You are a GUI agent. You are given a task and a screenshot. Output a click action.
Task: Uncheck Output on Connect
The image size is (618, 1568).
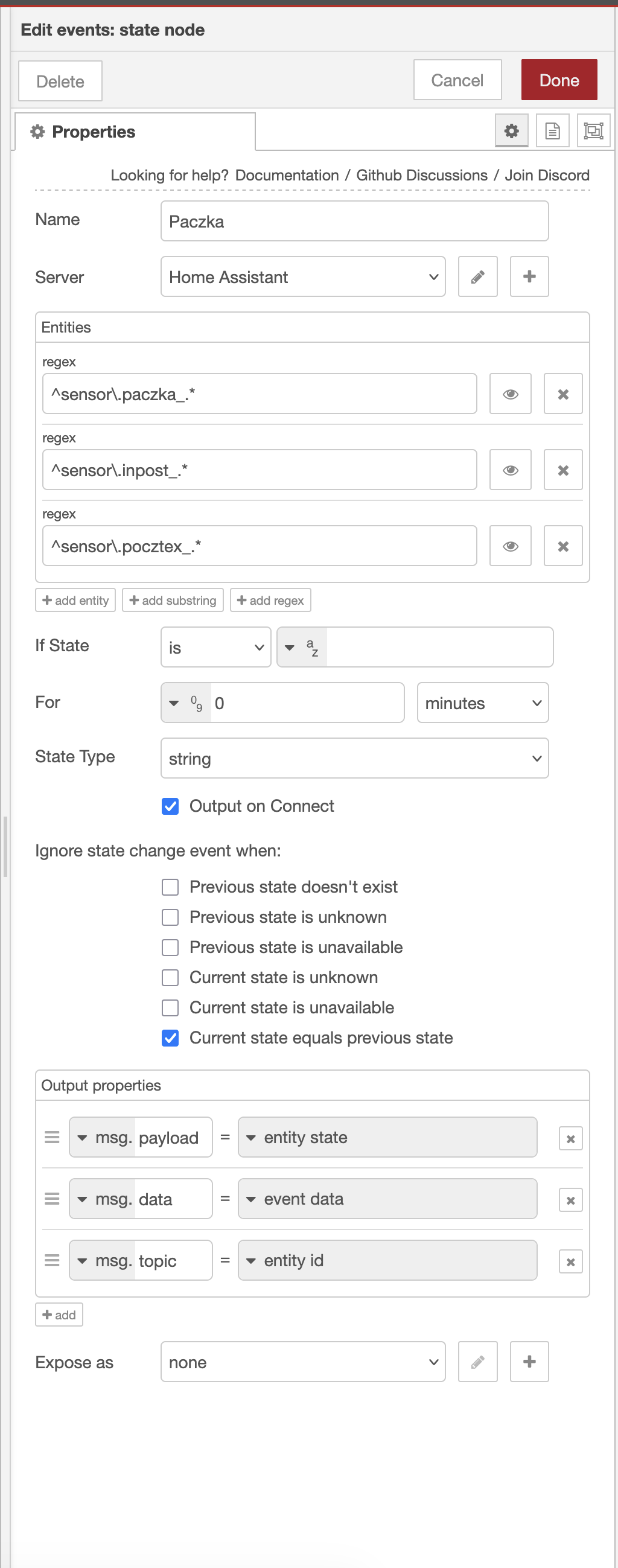point(170,806)
